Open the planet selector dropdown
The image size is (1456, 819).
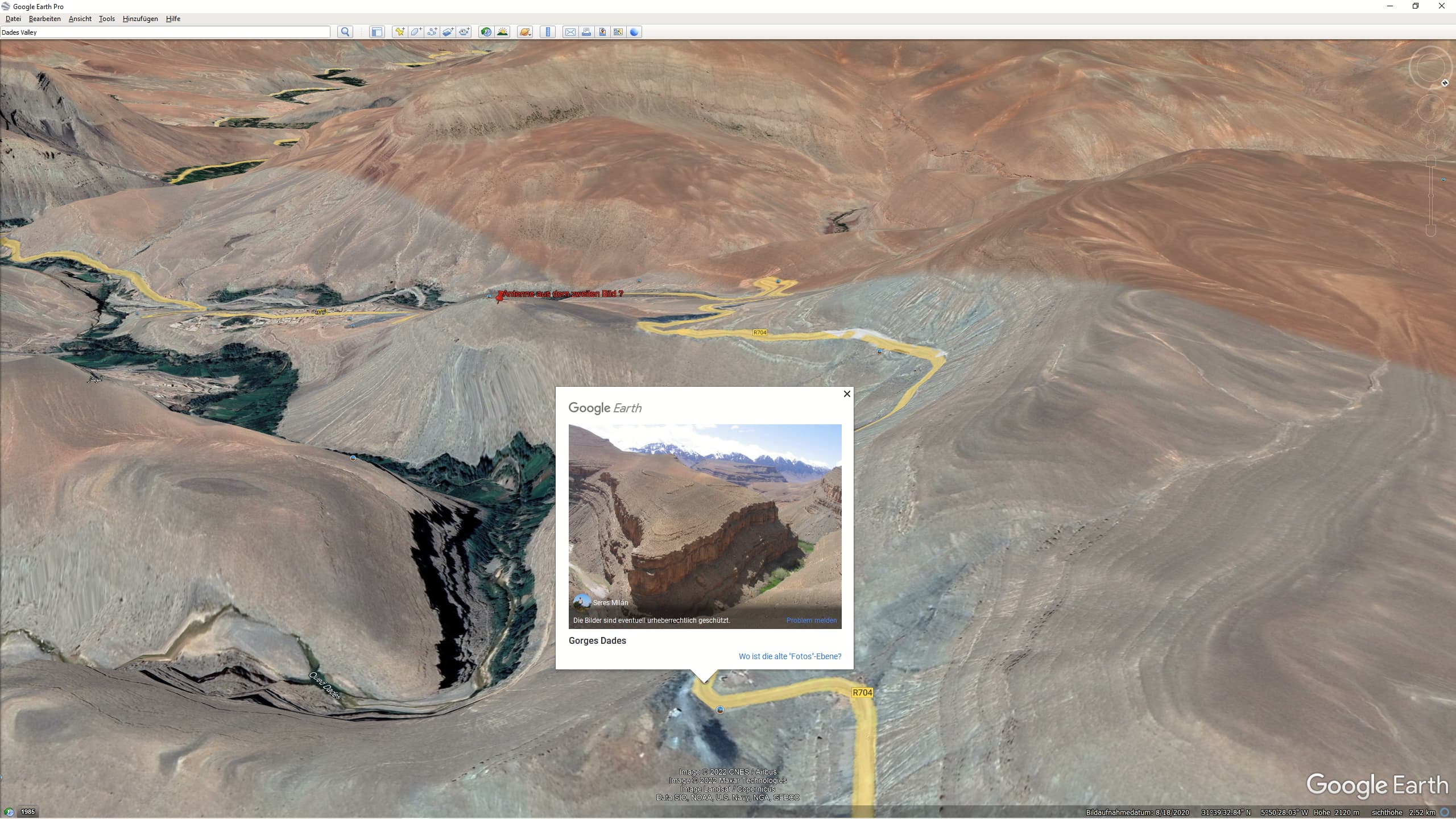click(525, 32)
